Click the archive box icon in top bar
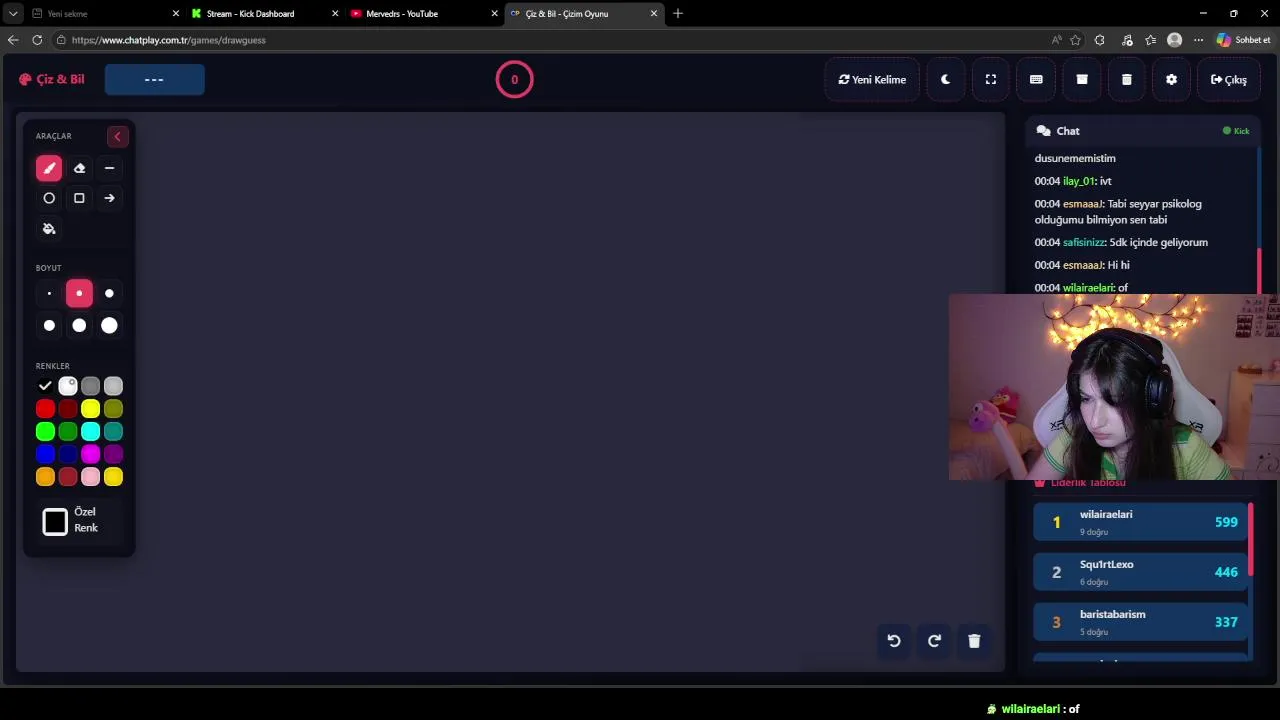Viewport: 1280px width, 720px height. pos(1082,80)
